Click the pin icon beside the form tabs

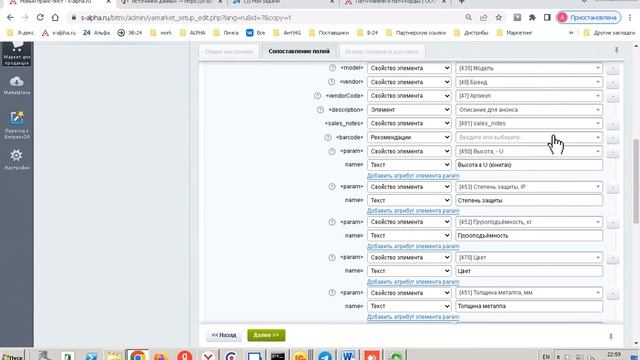pos(616,50)
